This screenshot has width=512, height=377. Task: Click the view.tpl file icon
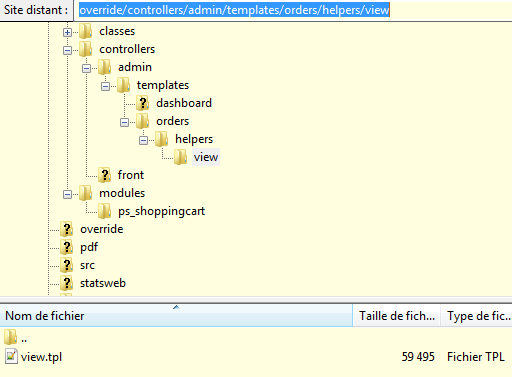click(11, 357)
